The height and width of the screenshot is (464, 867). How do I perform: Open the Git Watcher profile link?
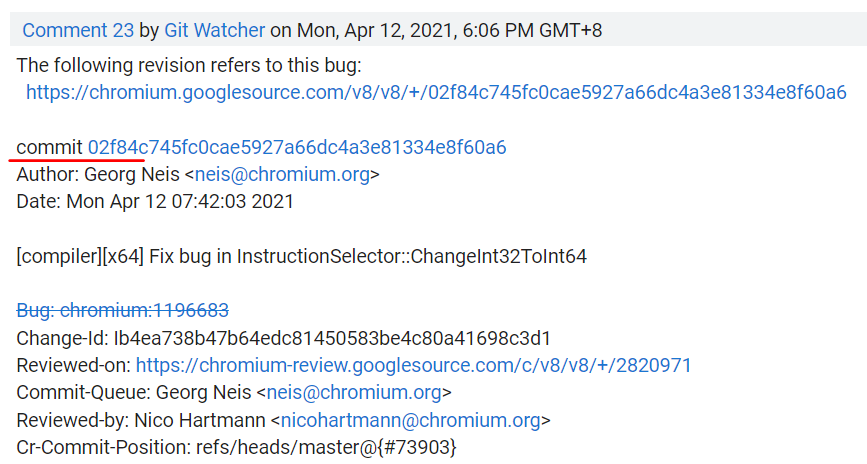tap(215, 30)
